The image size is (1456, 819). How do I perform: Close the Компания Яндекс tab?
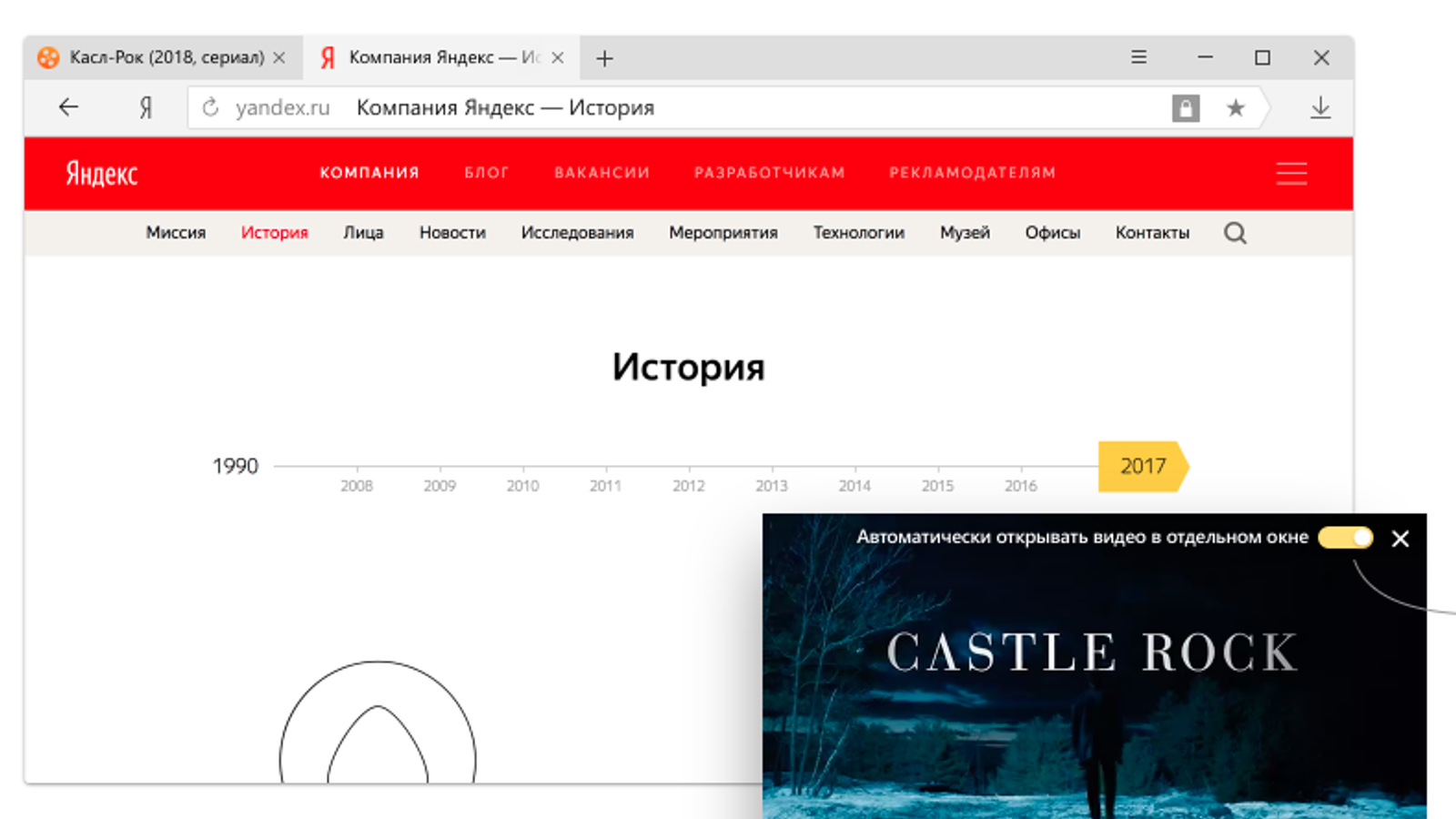pos(558,57)
